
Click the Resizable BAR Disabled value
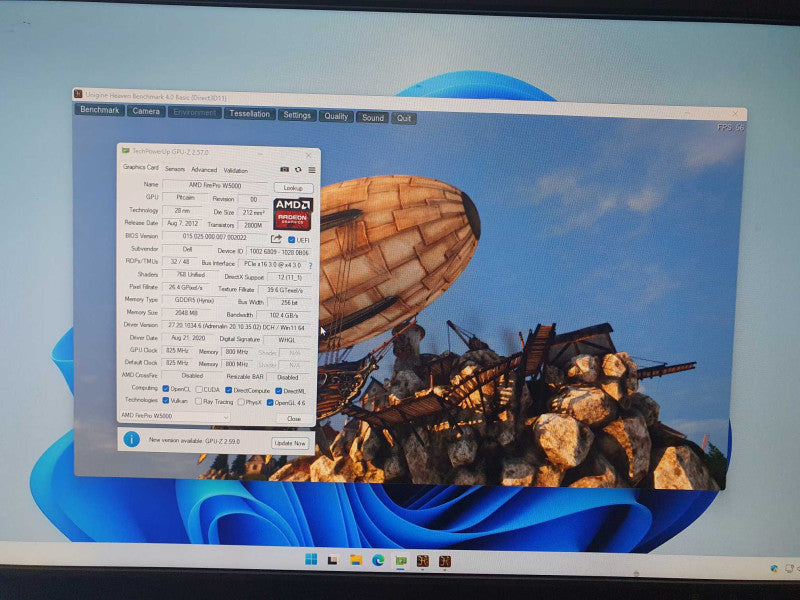click(x=288, y=378)
